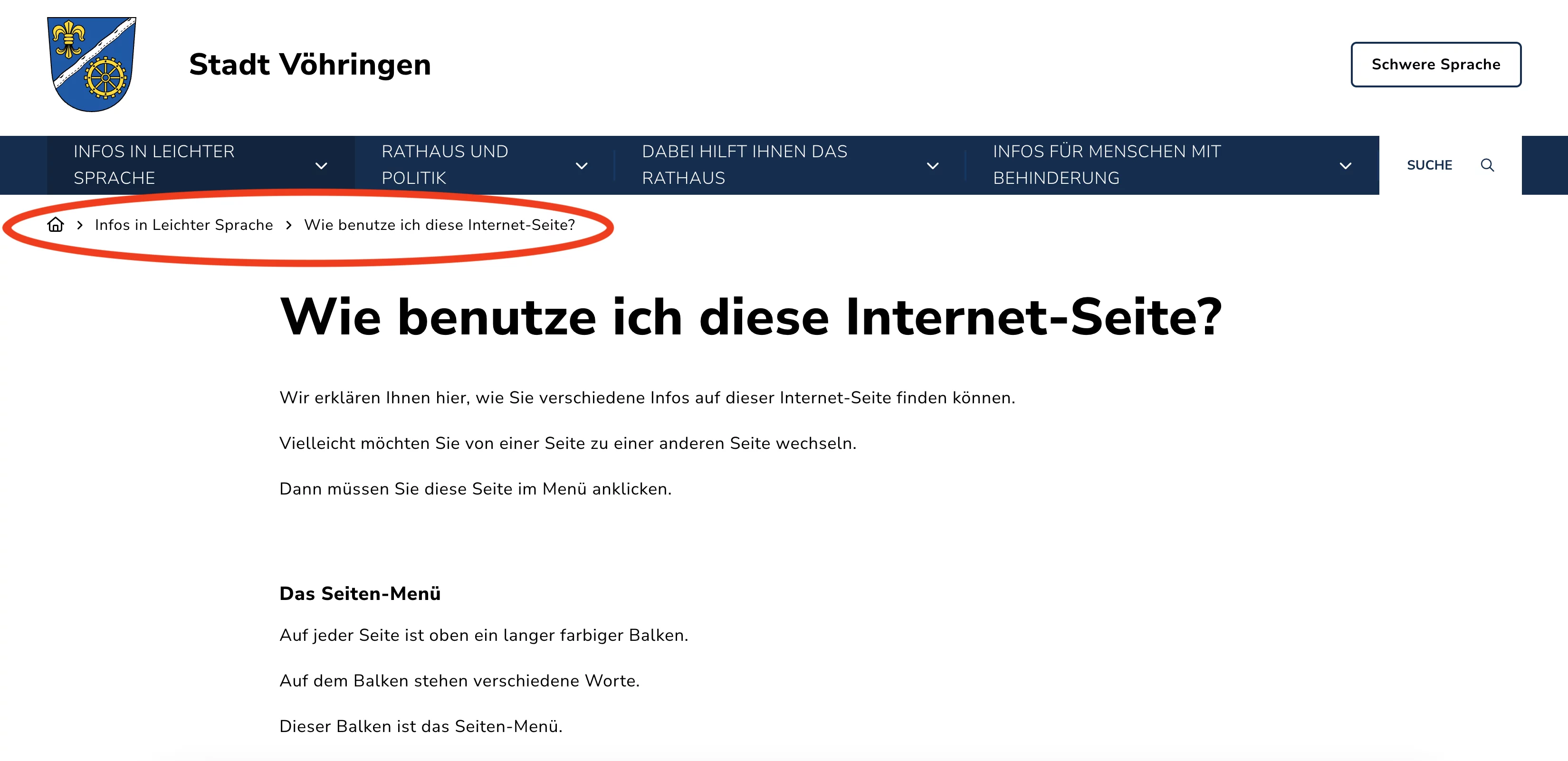Screen dimensions: 1568x761
Task: Expand Infos für Menschen mit Behinderung chevron
Action: (1345, 165)
